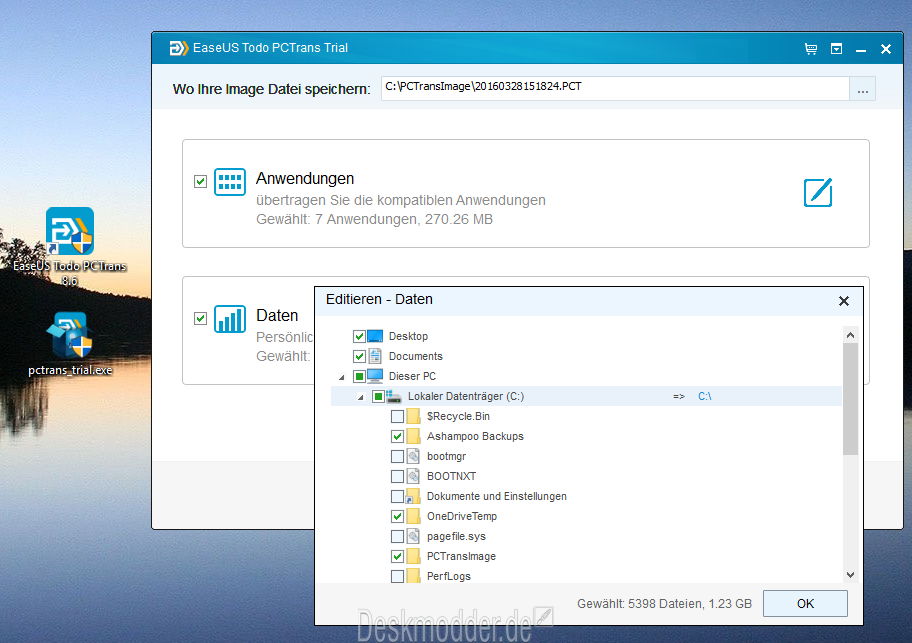Click the browse '...' button for image path
This screenshot has width=912, height=643.
[863, 88]
